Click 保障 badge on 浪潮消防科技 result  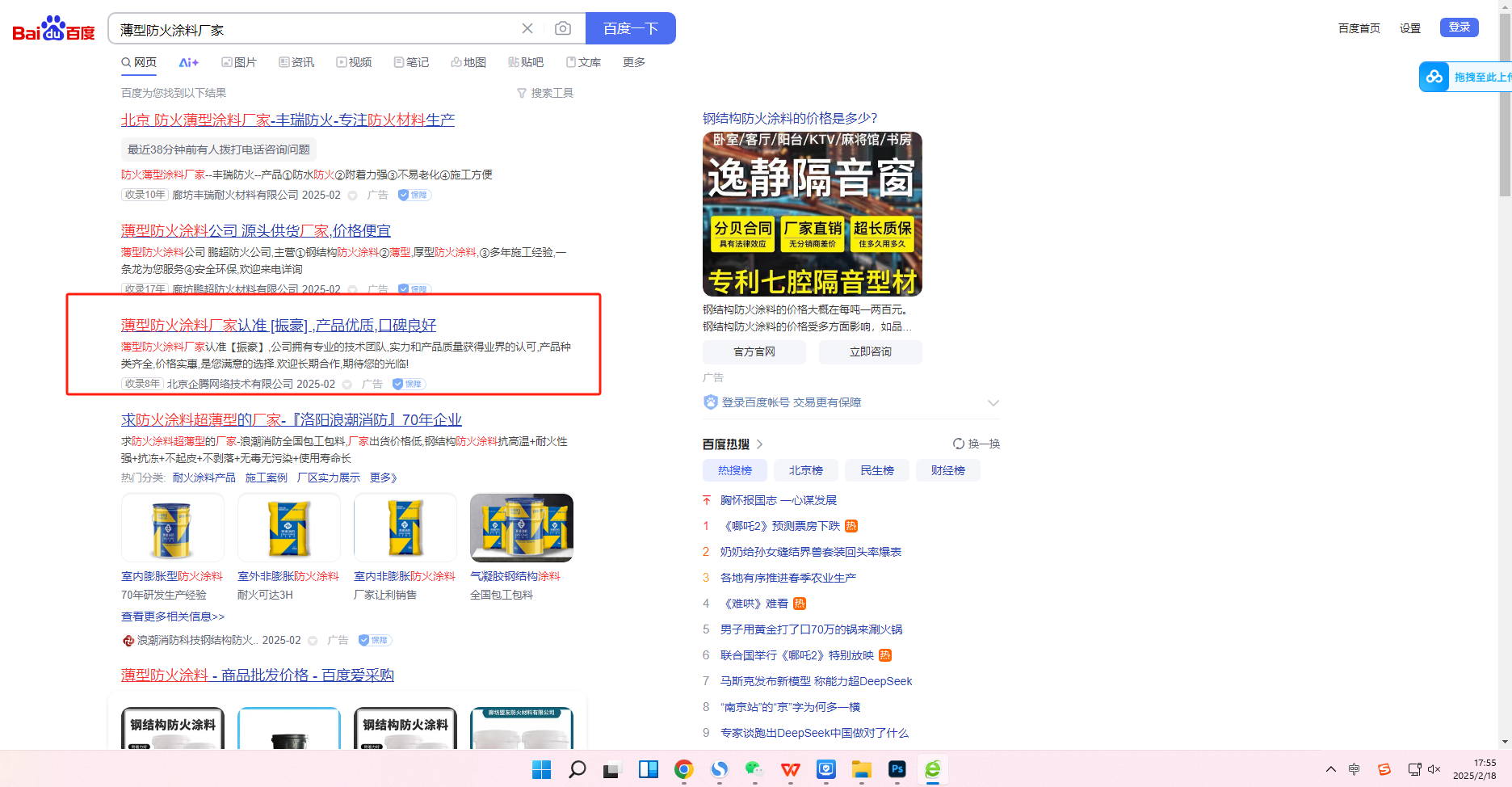tap(375, 640)
